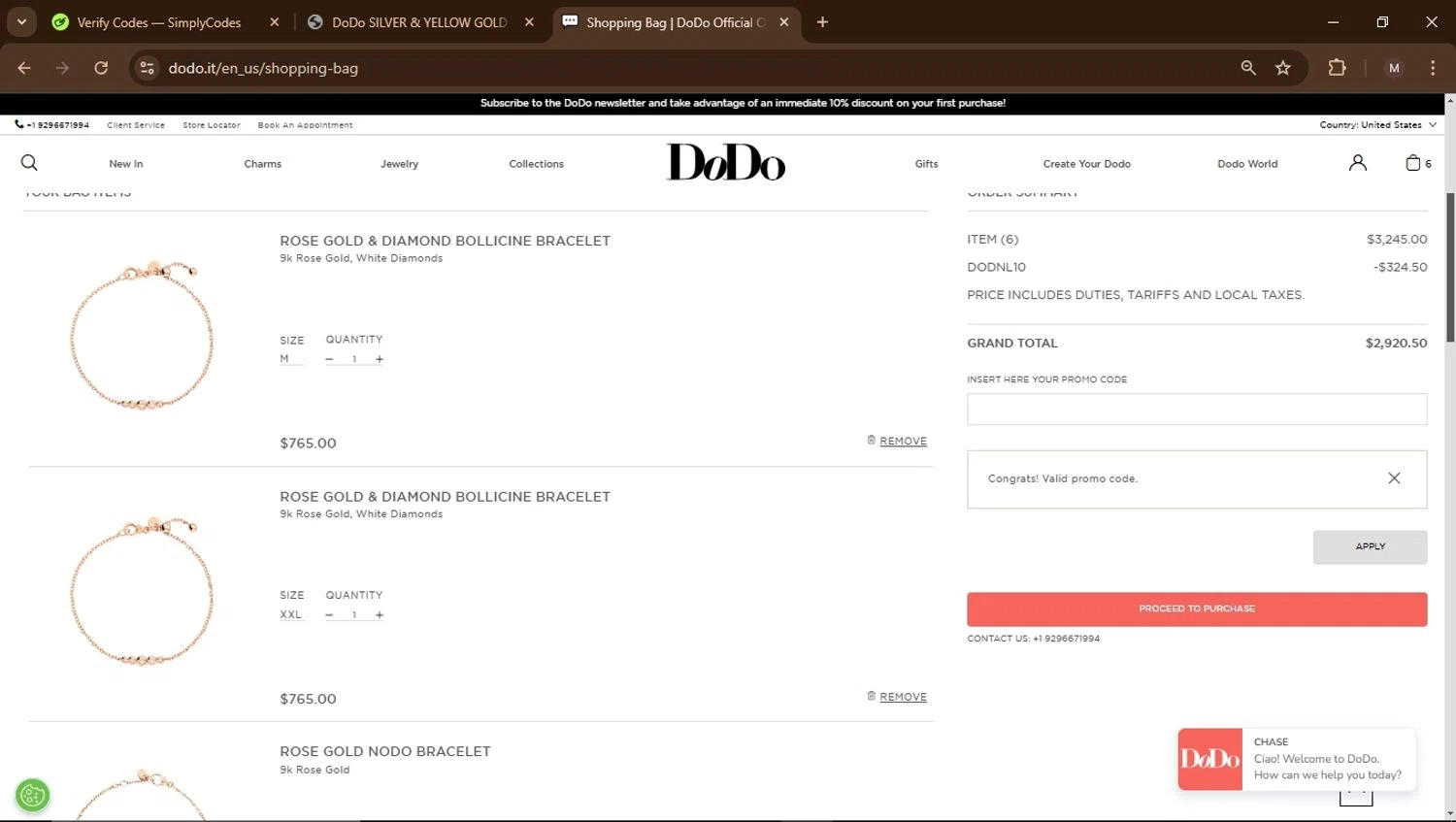Click the phone number in top bar

[x=52, y=125]
